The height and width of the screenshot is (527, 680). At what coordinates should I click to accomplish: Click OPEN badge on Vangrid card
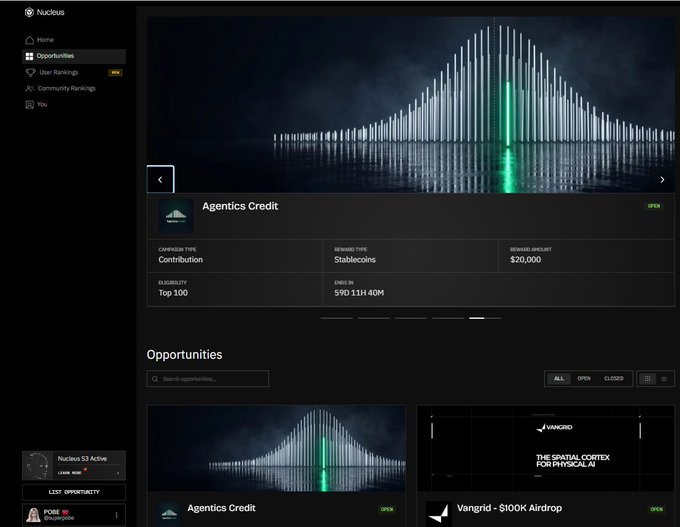pos(656,509)
